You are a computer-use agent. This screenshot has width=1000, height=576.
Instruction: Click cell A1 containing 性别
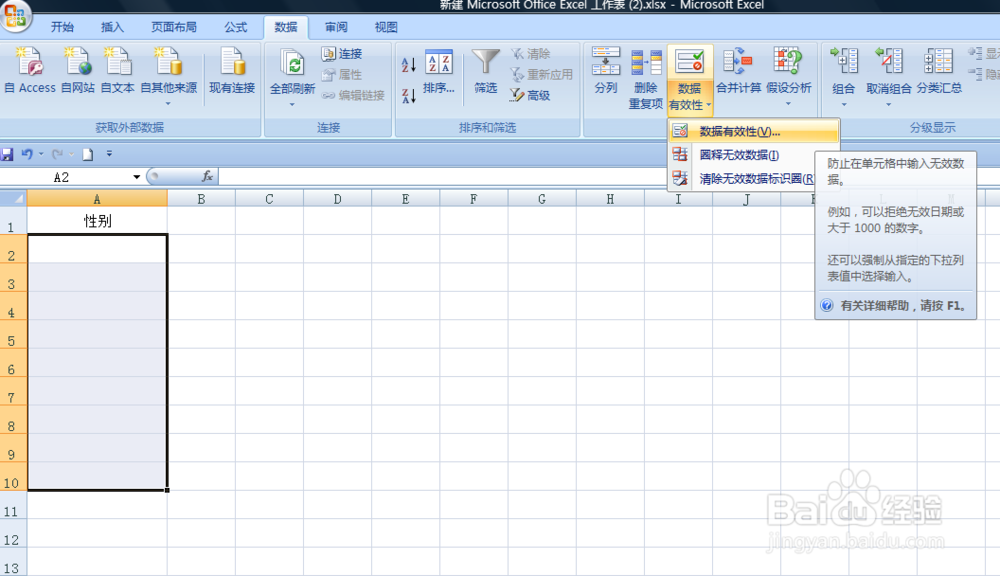point(97,221)
